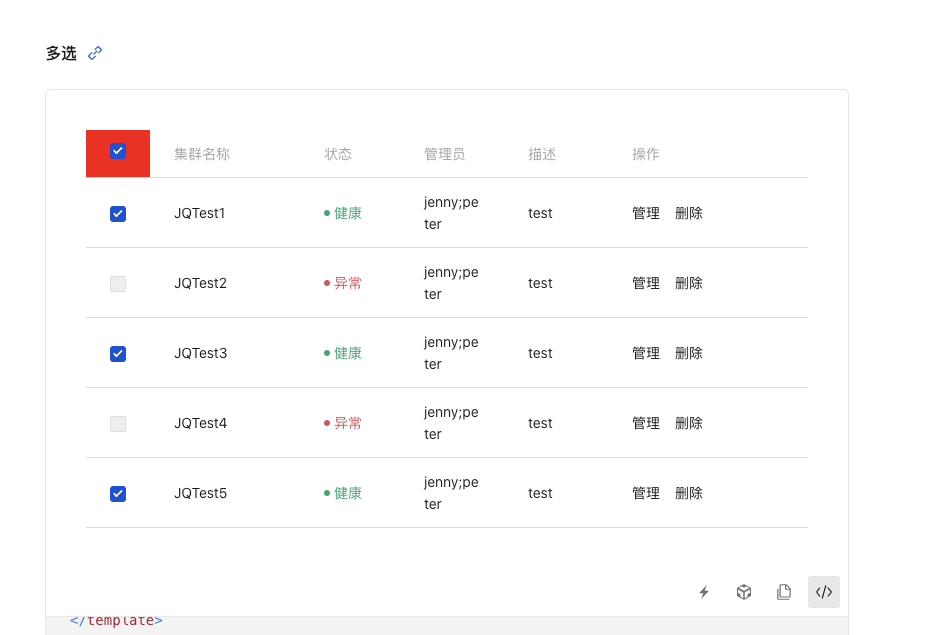Image resolution: width=933 pixels, height=635 pixels.
Task: Copy the demo source code
Action: click(x=784, y=592)
